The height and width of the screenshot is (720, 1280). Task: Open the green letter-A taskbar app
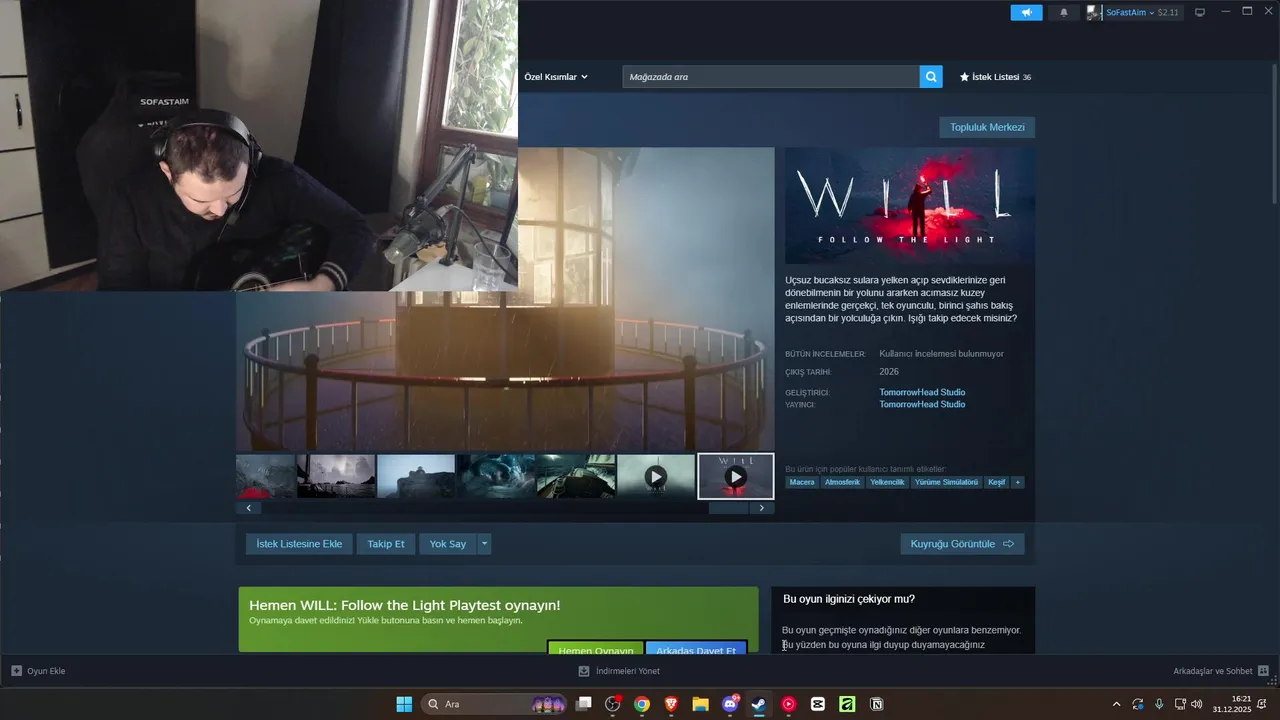point(847,704)
